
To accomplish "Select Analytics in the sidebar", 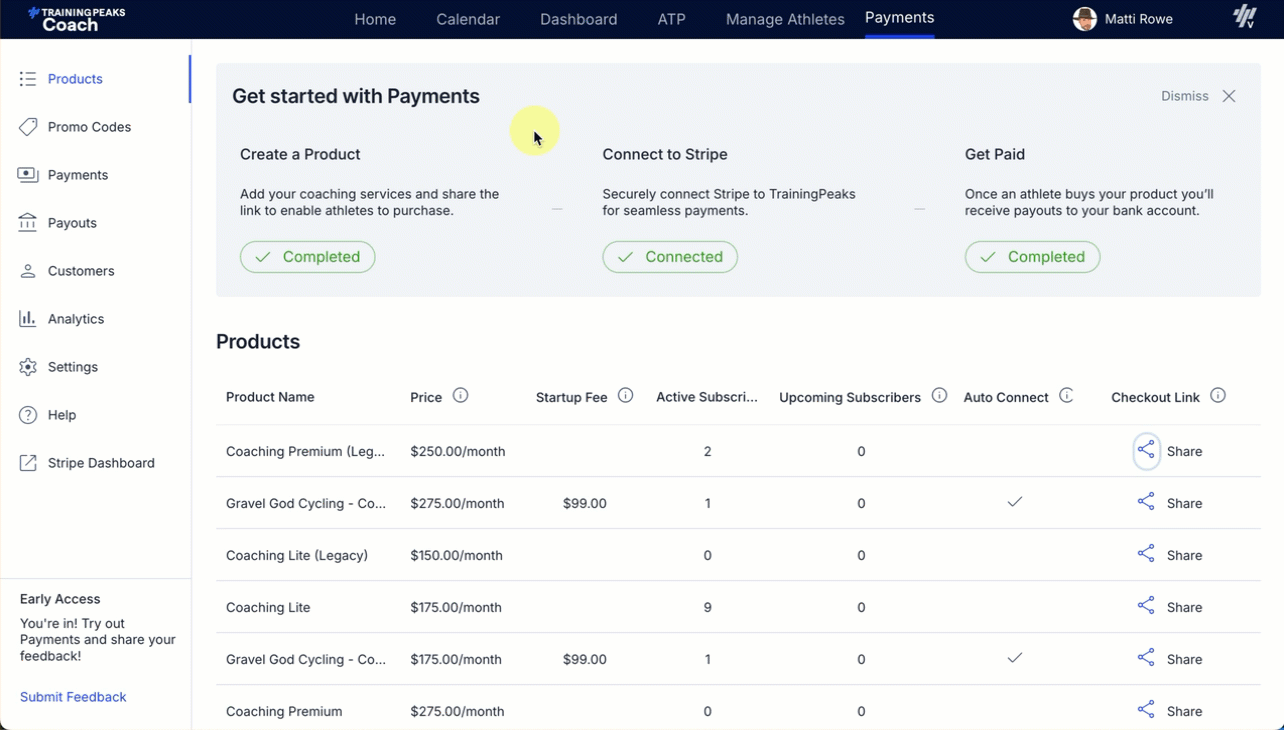I will click(75, 319).
